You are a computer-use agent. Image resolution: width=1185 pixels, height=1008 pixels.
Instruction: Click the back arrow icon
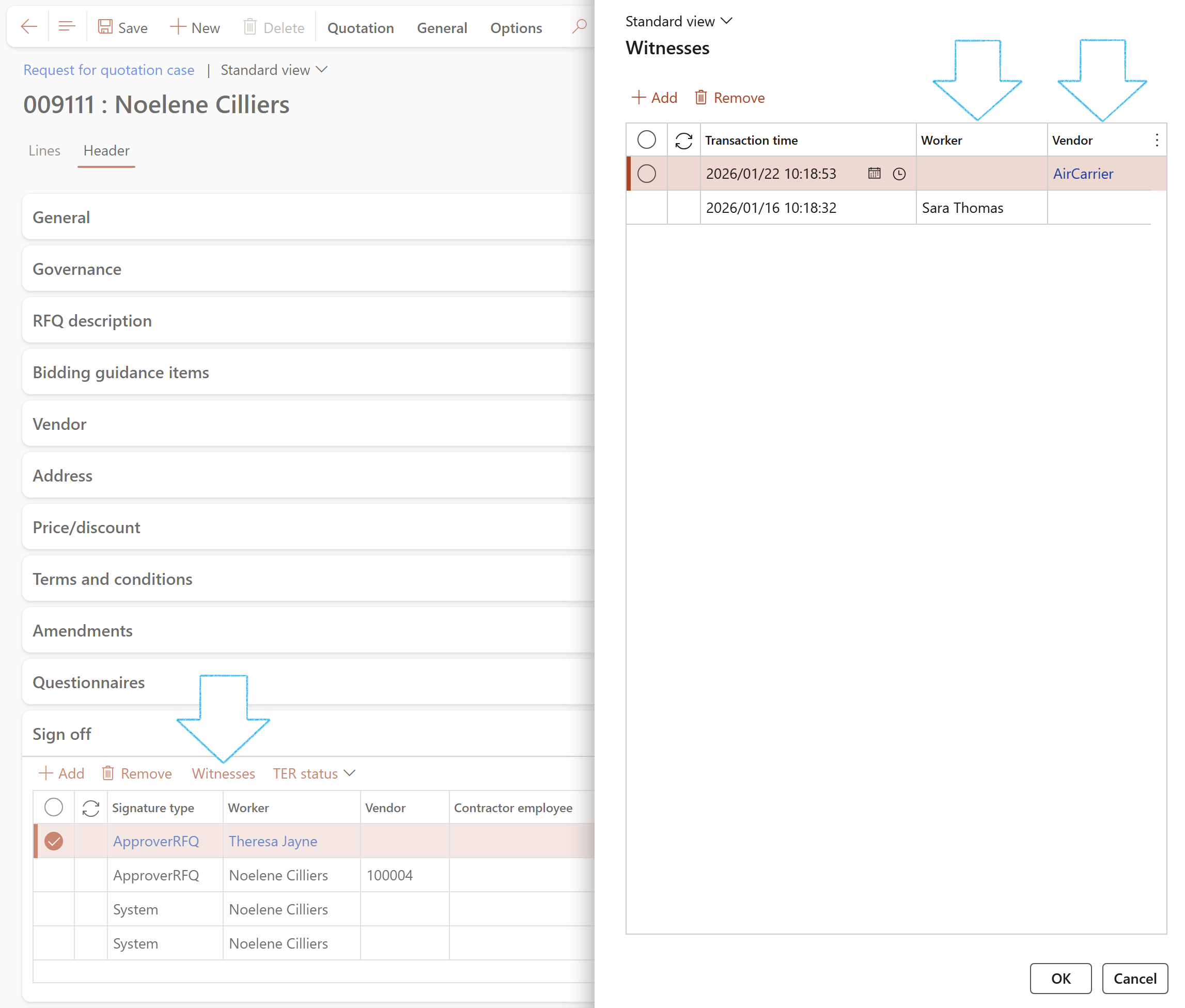tap(28, 27)
